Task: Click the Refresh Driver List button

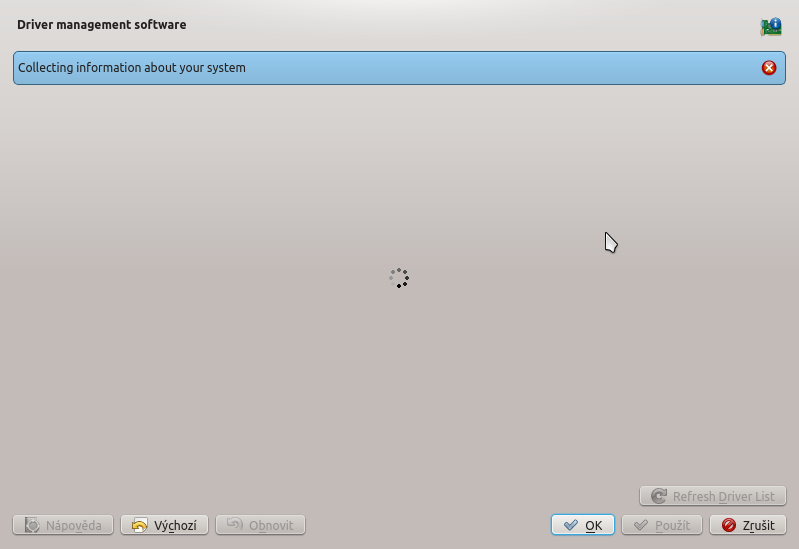Action: (712, 496)
